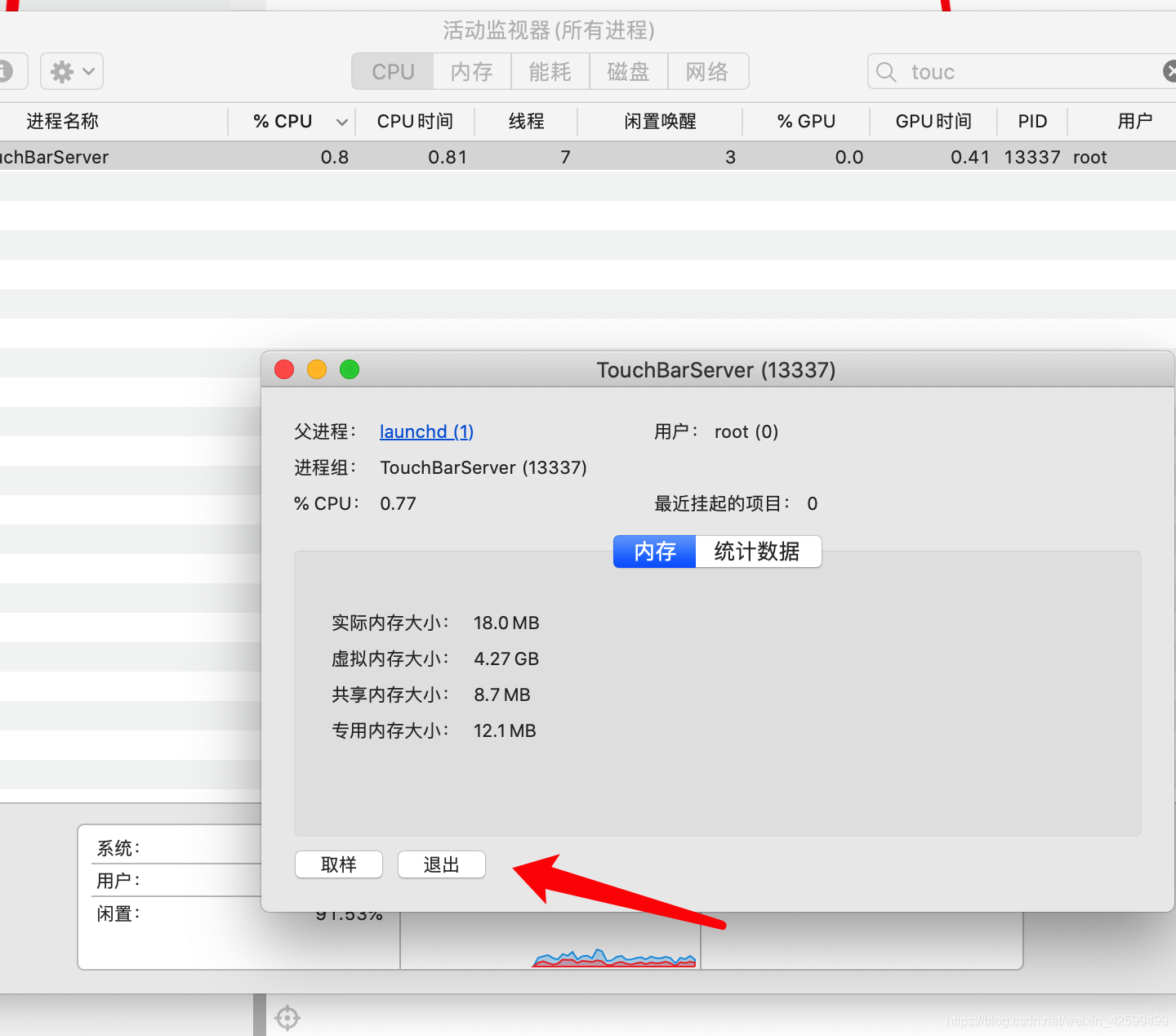
Task: Select the 内存 tab in TouchBarServer window
Action: tap(655, 551)
